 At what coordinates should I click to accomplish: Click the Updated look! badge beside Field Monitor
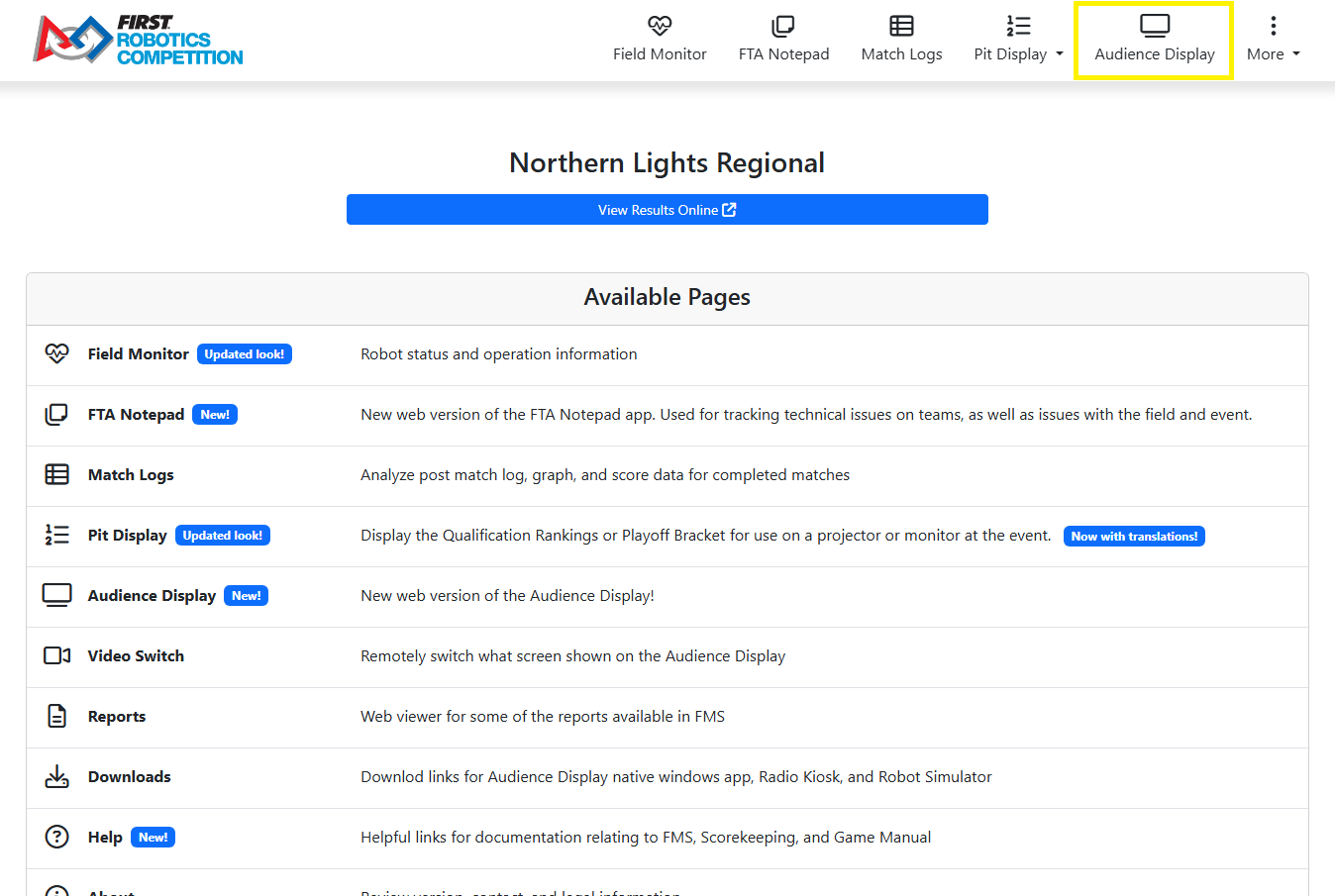245,353
